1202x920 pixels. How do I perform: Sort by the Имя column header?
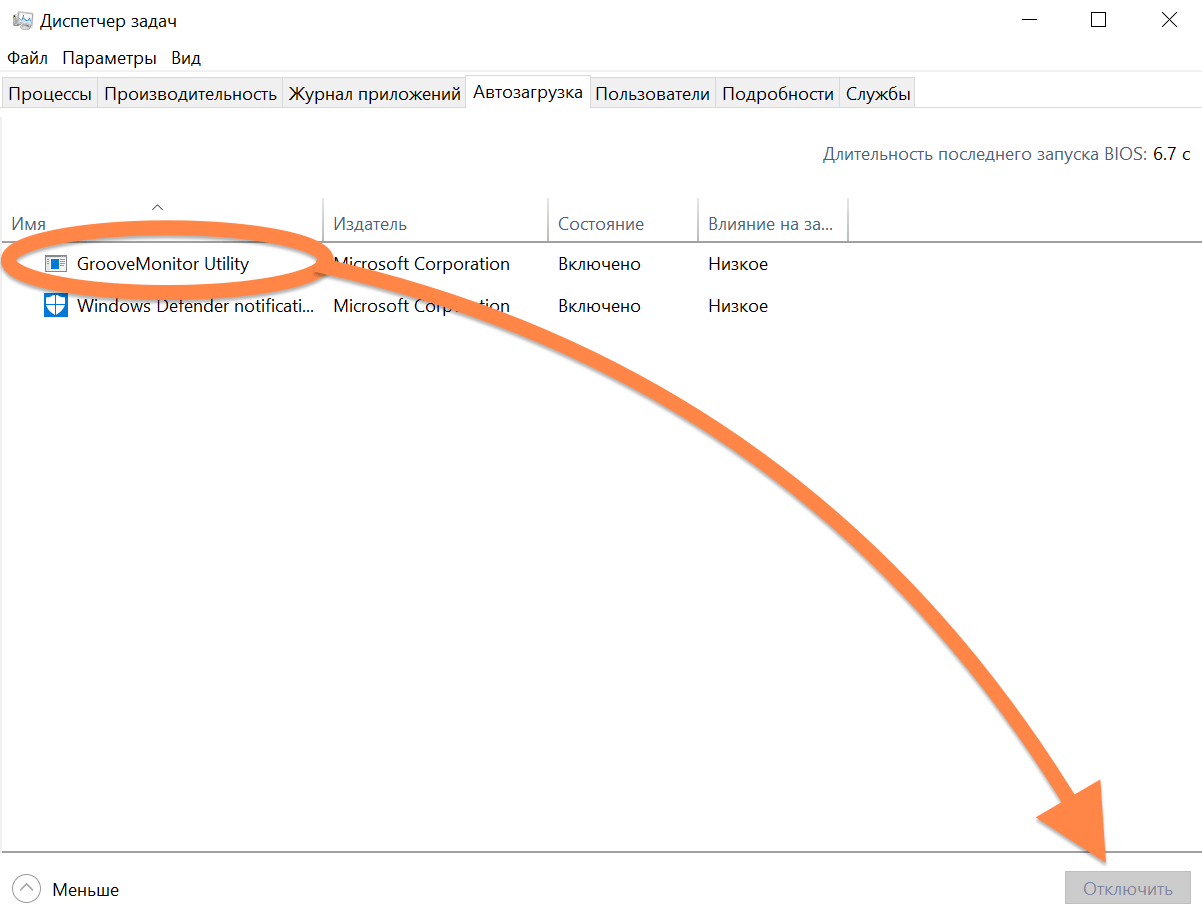point(163,220)
